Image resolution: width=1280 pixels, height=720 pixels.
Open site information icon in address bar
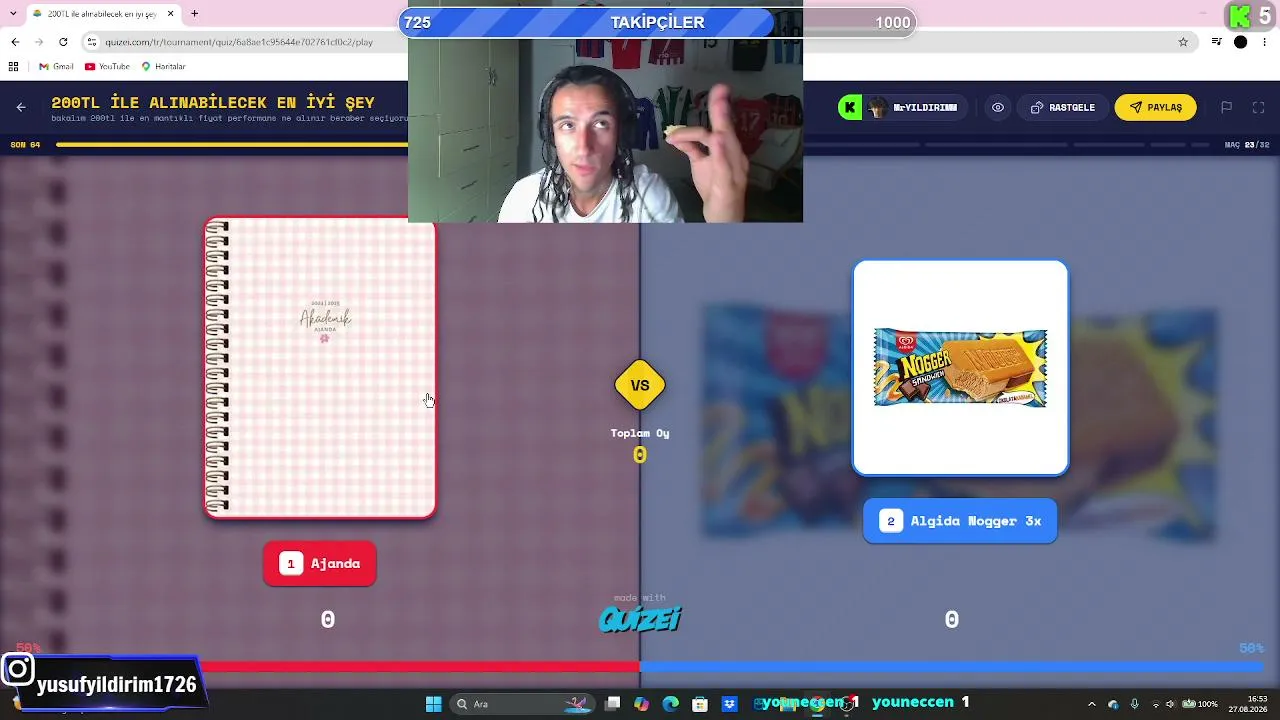point(92,42)
